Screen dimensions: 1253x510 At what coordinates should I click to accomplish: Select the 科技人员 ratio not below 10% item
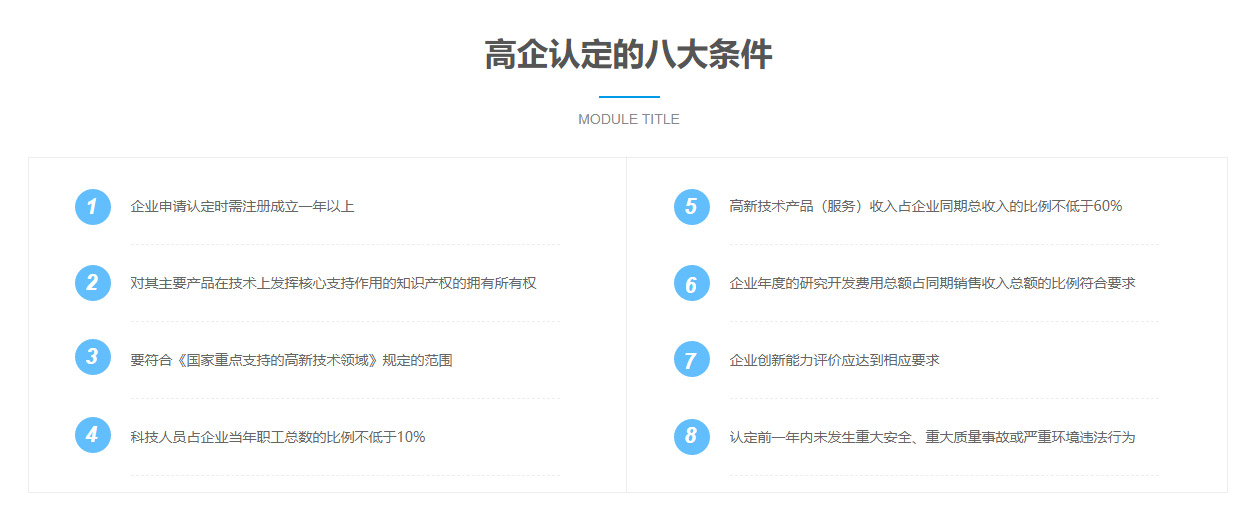click(278, 437)
